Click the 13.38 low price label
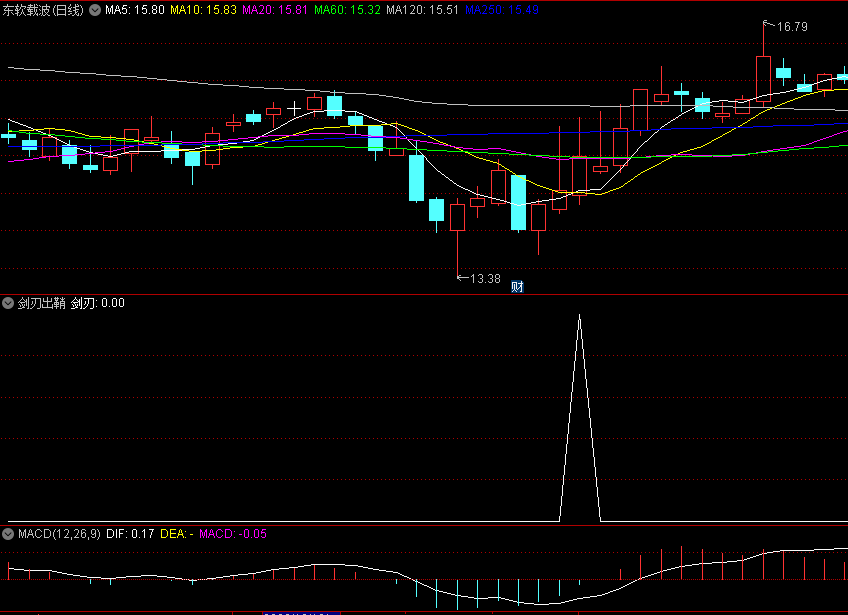The width and height of the screenshot is (848, 615). pyautogui.click(x=485, y=279)
